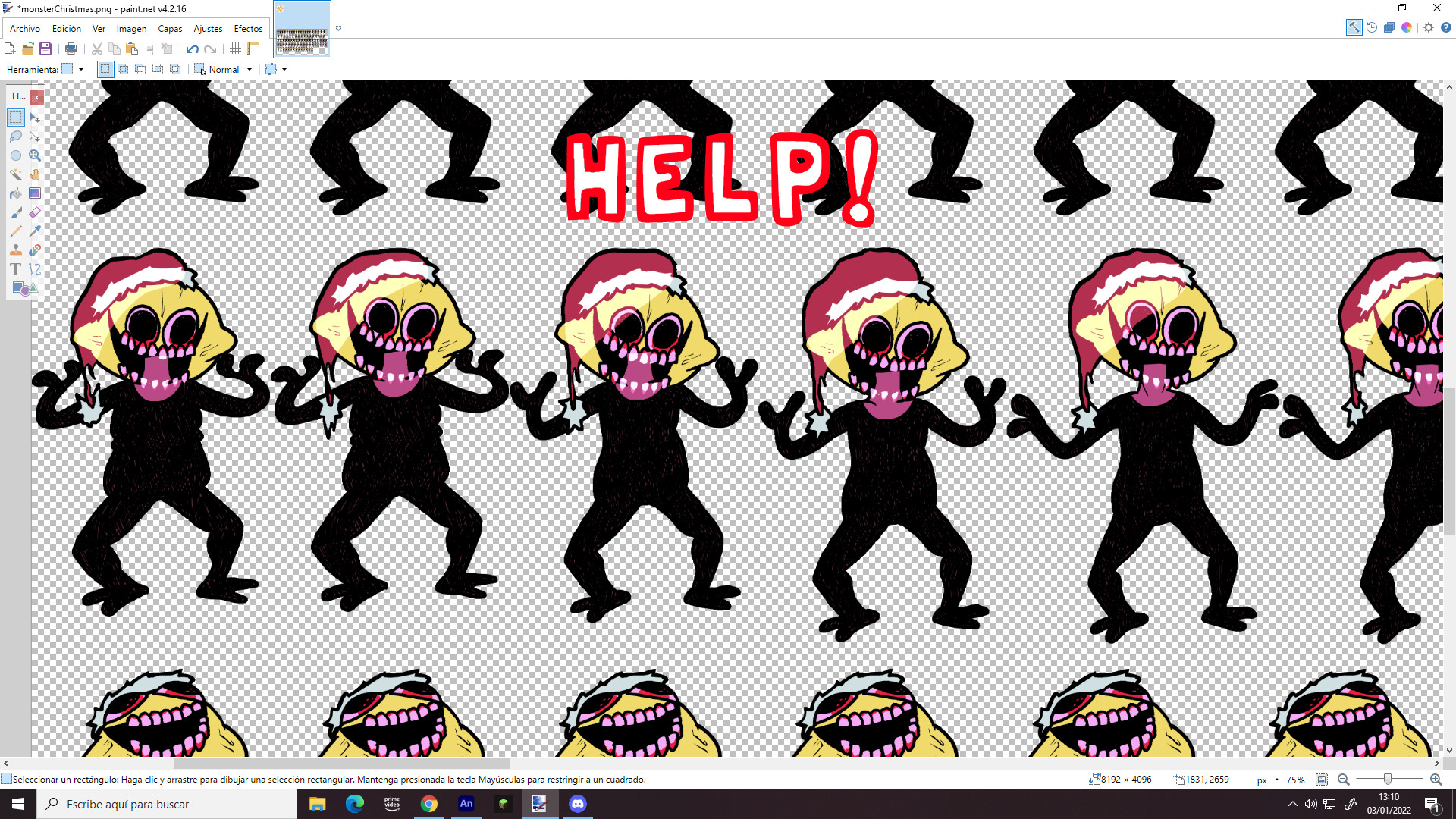Select the Magic Wand tool
This screenshot has height=819, width=1456.
(15, 174)
